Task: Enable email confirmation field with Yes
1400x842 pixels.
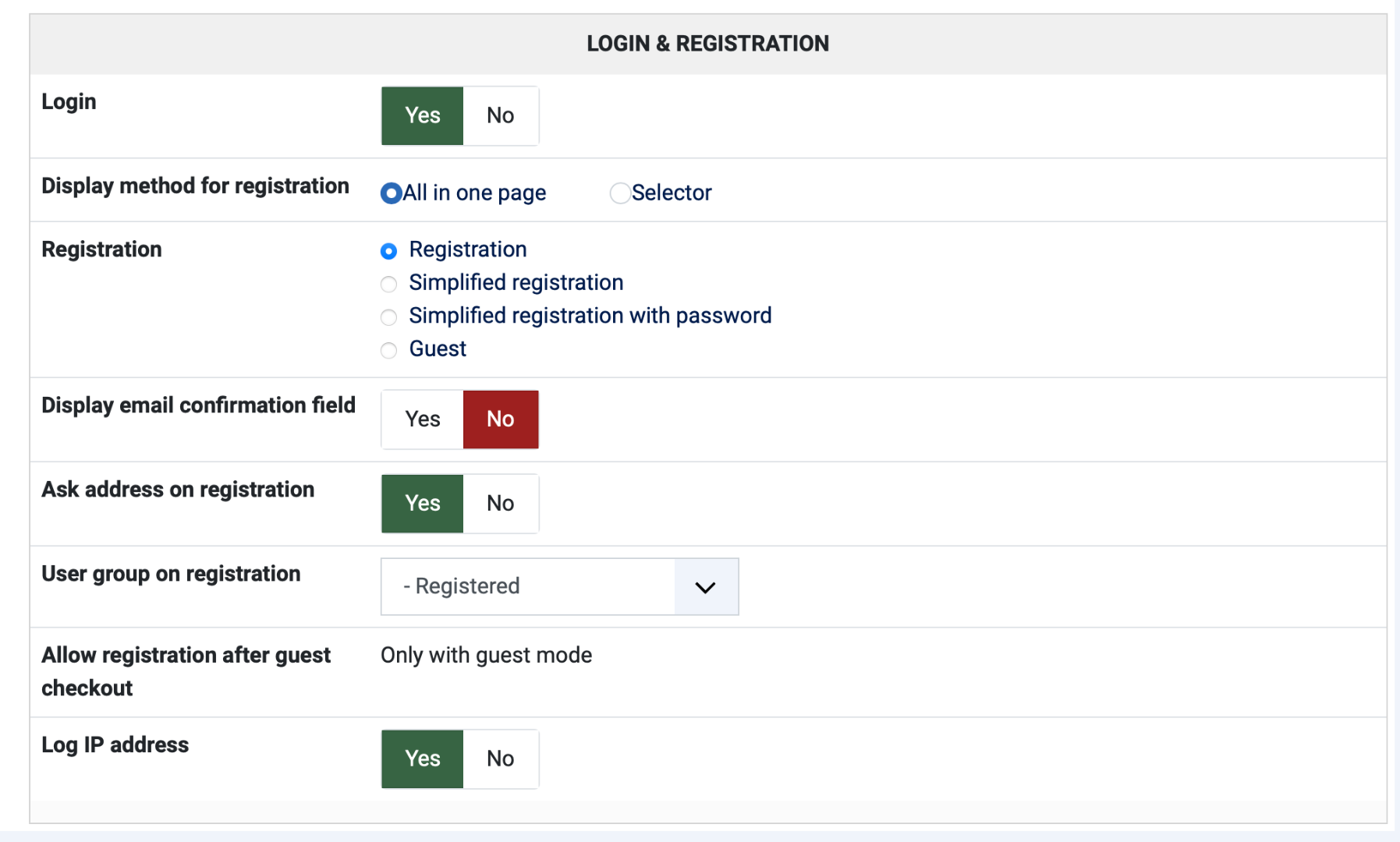Action: pos(422,419)
